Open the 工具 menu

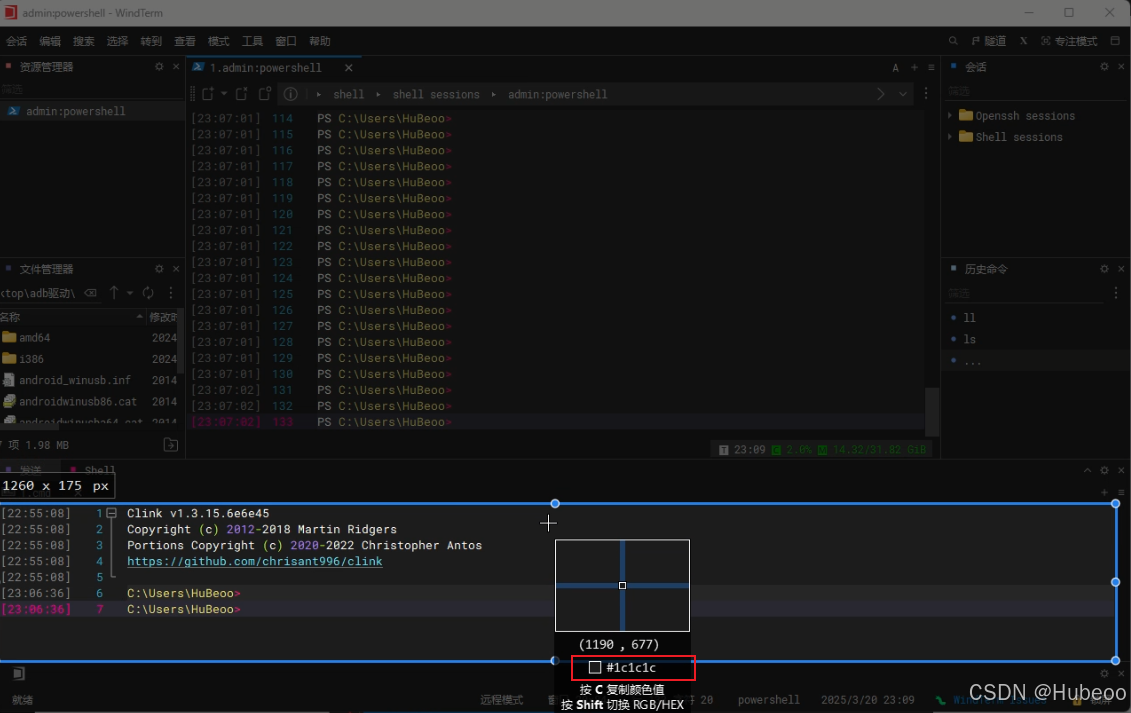tap(252, 41)
